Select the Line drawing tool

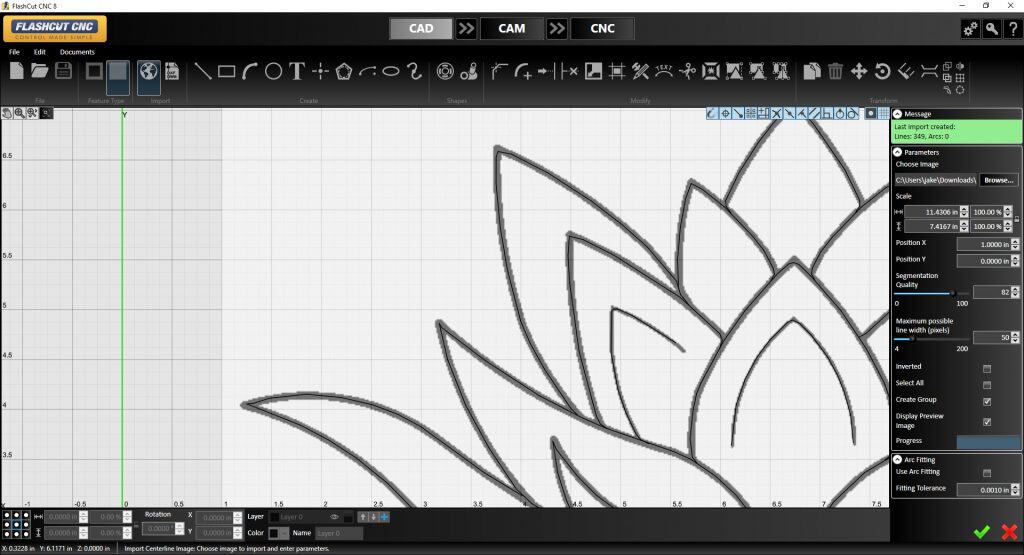(203, 71)
